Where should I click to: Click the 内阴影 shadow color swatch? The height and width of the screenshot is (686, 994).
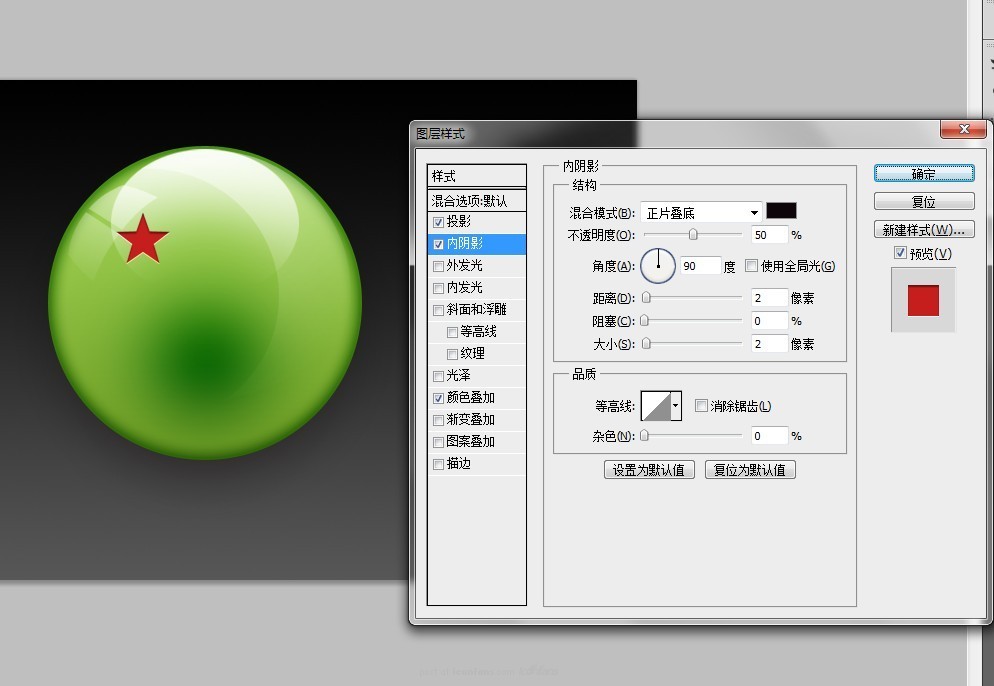(x=781, y=210)
